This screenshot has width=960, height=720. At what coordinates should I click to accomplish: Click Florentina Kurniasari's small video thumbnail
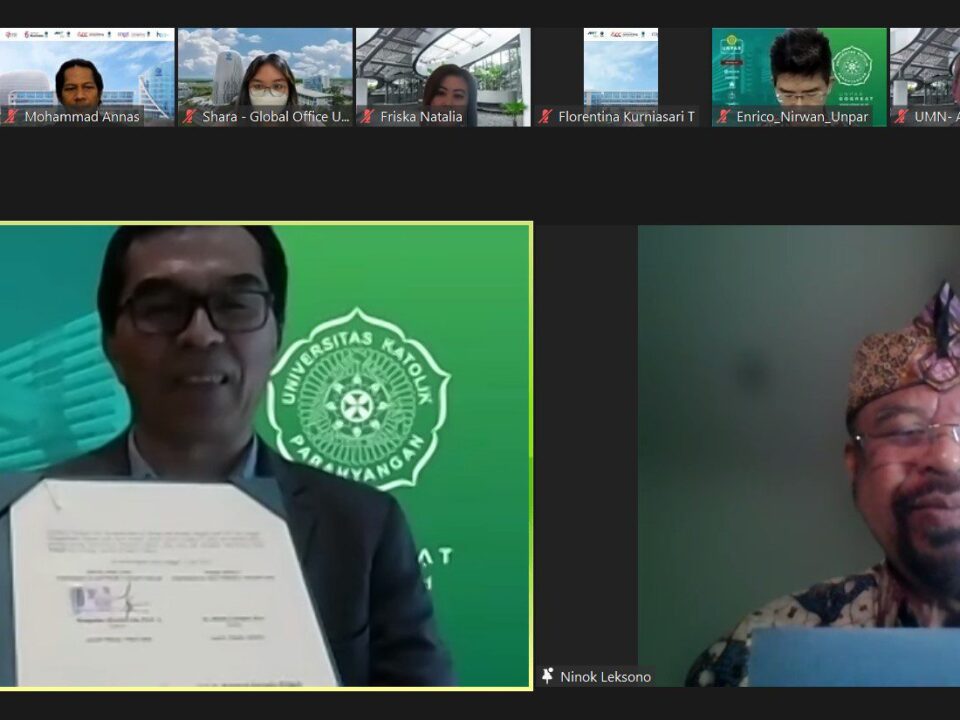pyautogui.click(x=620, y=68)
